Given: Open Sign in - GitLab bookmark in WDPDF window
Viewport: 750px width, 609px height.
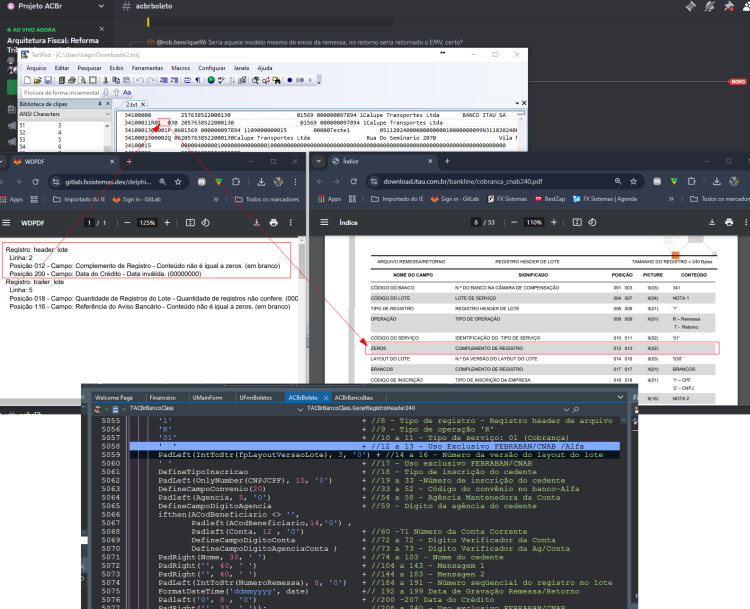Looking at the screenshot, I should (136, 199).
